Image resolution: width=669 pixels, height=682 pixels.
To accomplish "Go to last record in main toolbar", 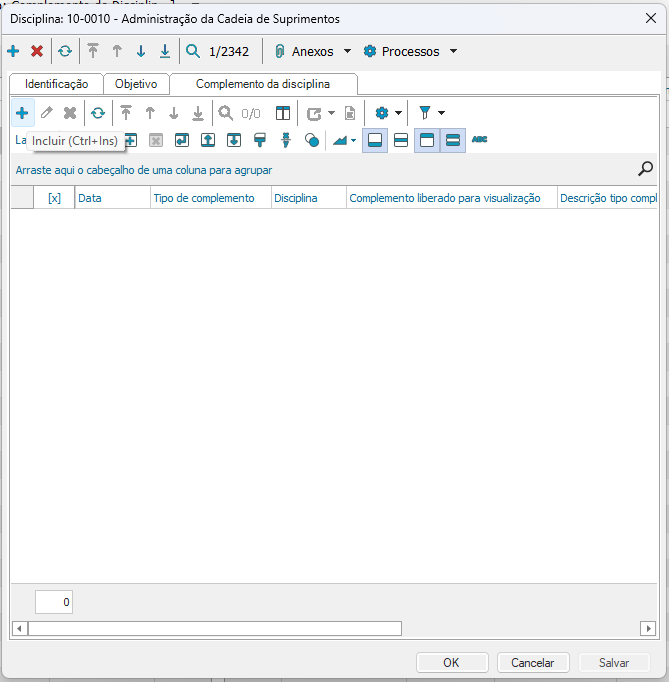I will click(x=165, y=51).
